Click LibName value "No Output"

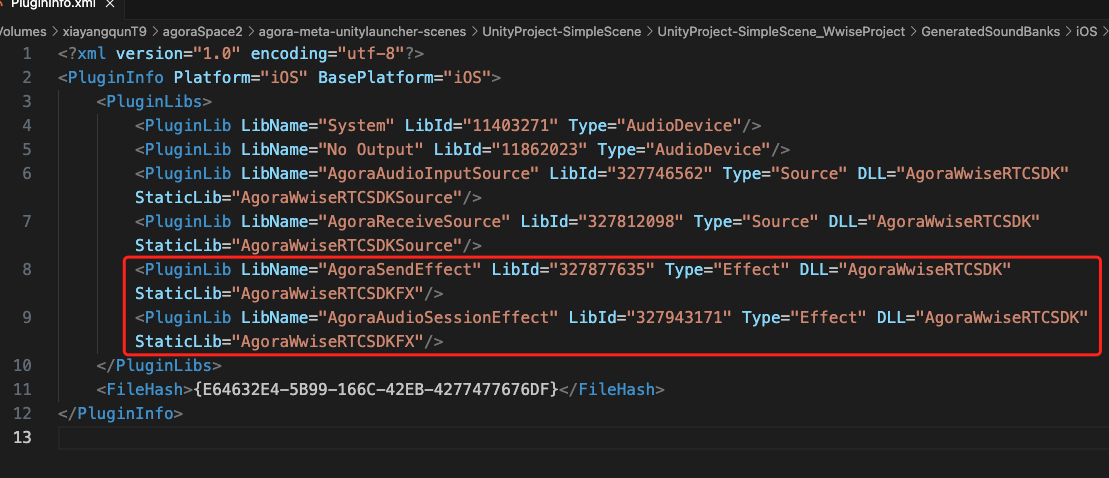(371, 150)
